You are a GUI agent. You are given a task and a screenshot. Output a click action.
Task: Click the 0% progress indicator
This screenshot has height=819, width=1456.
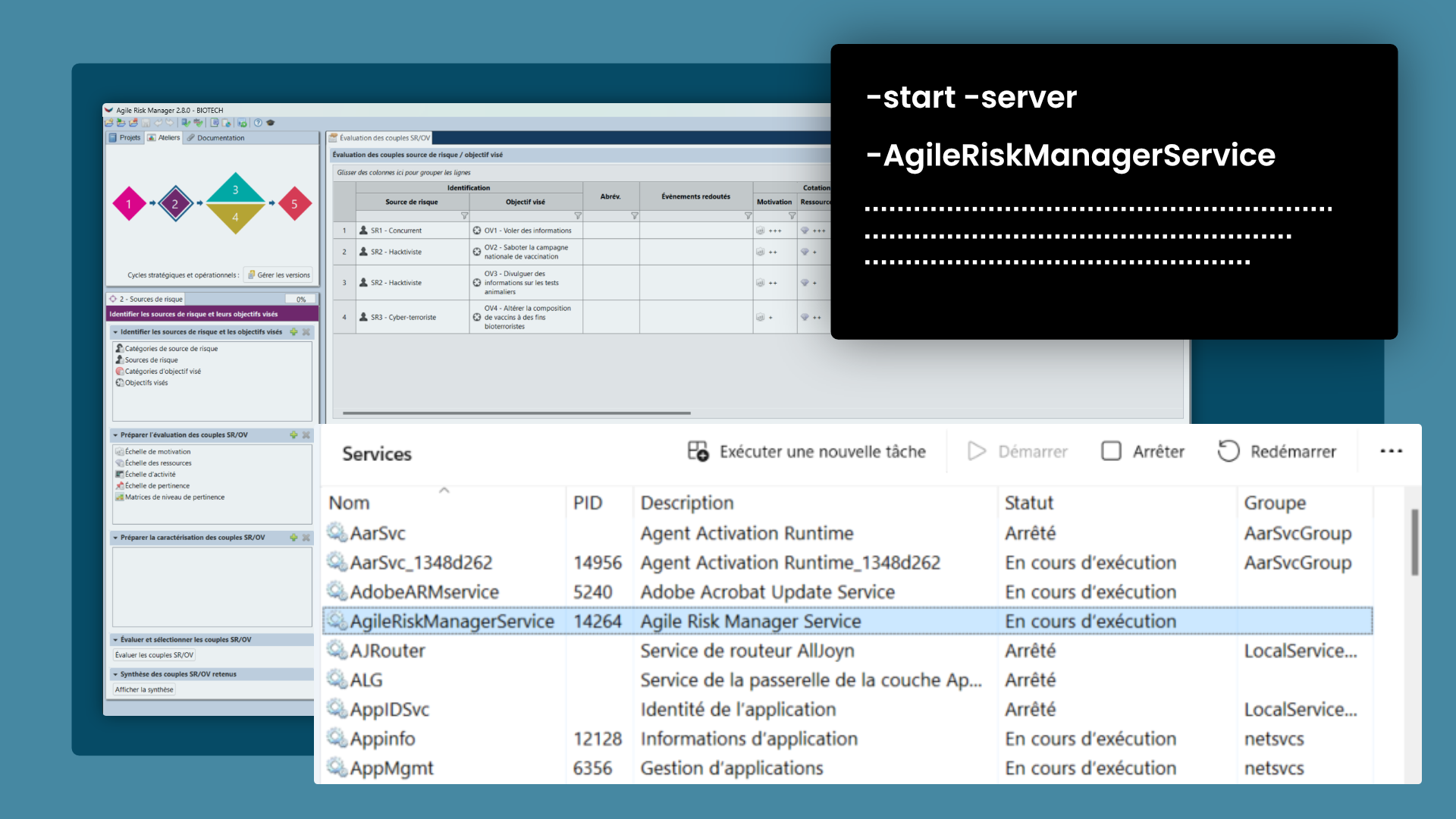[301, 300]
